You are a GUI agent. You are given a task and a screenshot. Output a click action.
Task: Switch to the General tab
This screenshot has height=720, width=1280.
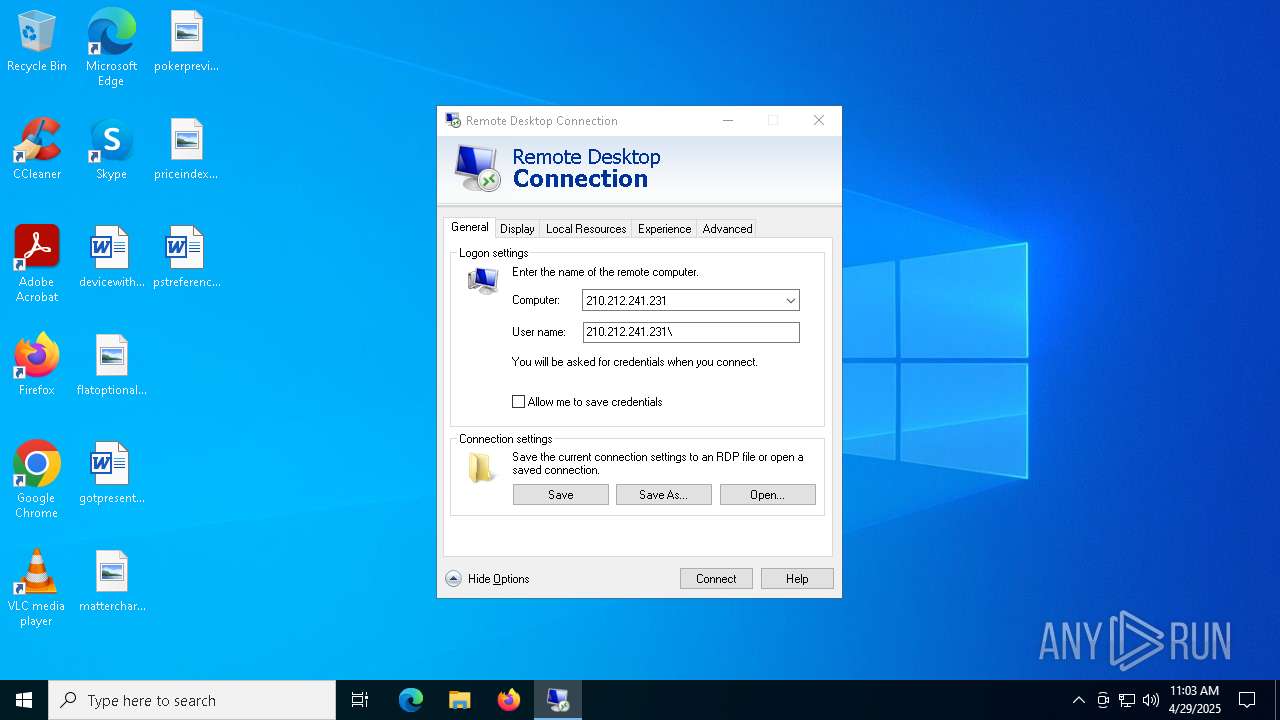coord(469,227)
